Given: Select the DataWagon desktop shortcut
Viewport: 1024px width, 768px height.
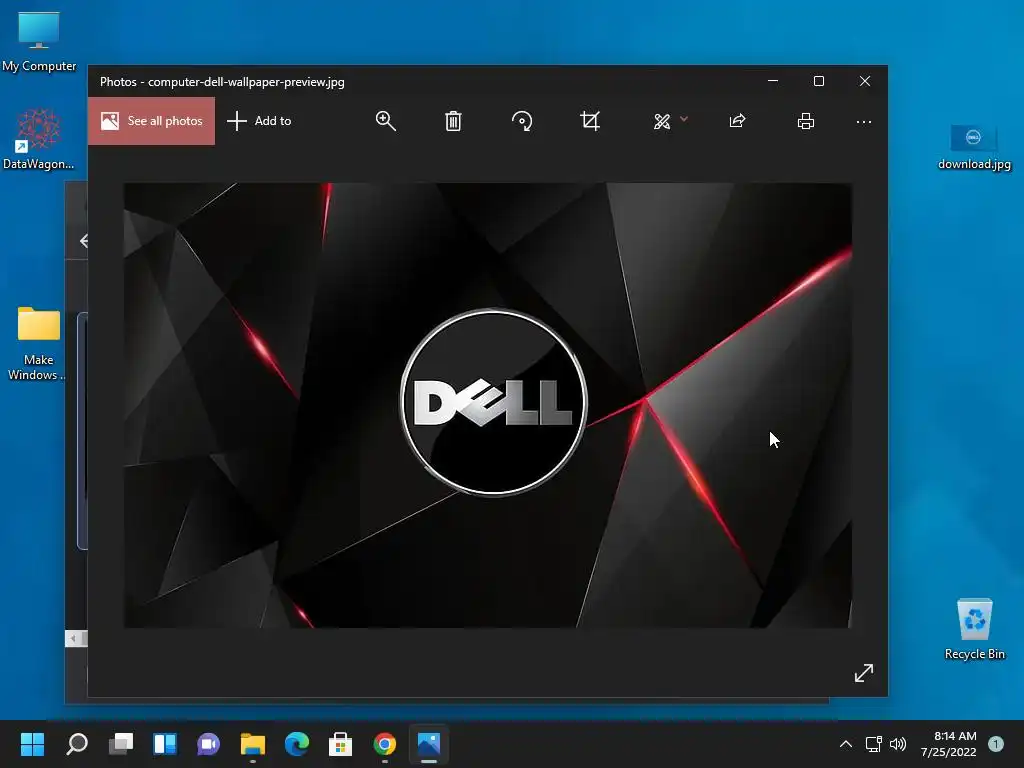Looking at the screenshot, I should pyautogui.click(x=39, y=139).
